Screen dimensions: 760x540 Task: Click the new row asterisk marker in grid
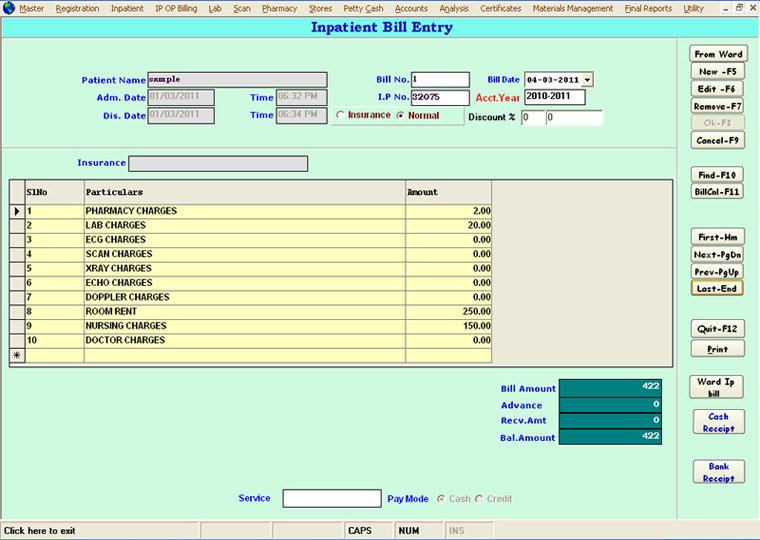[17, 355]
